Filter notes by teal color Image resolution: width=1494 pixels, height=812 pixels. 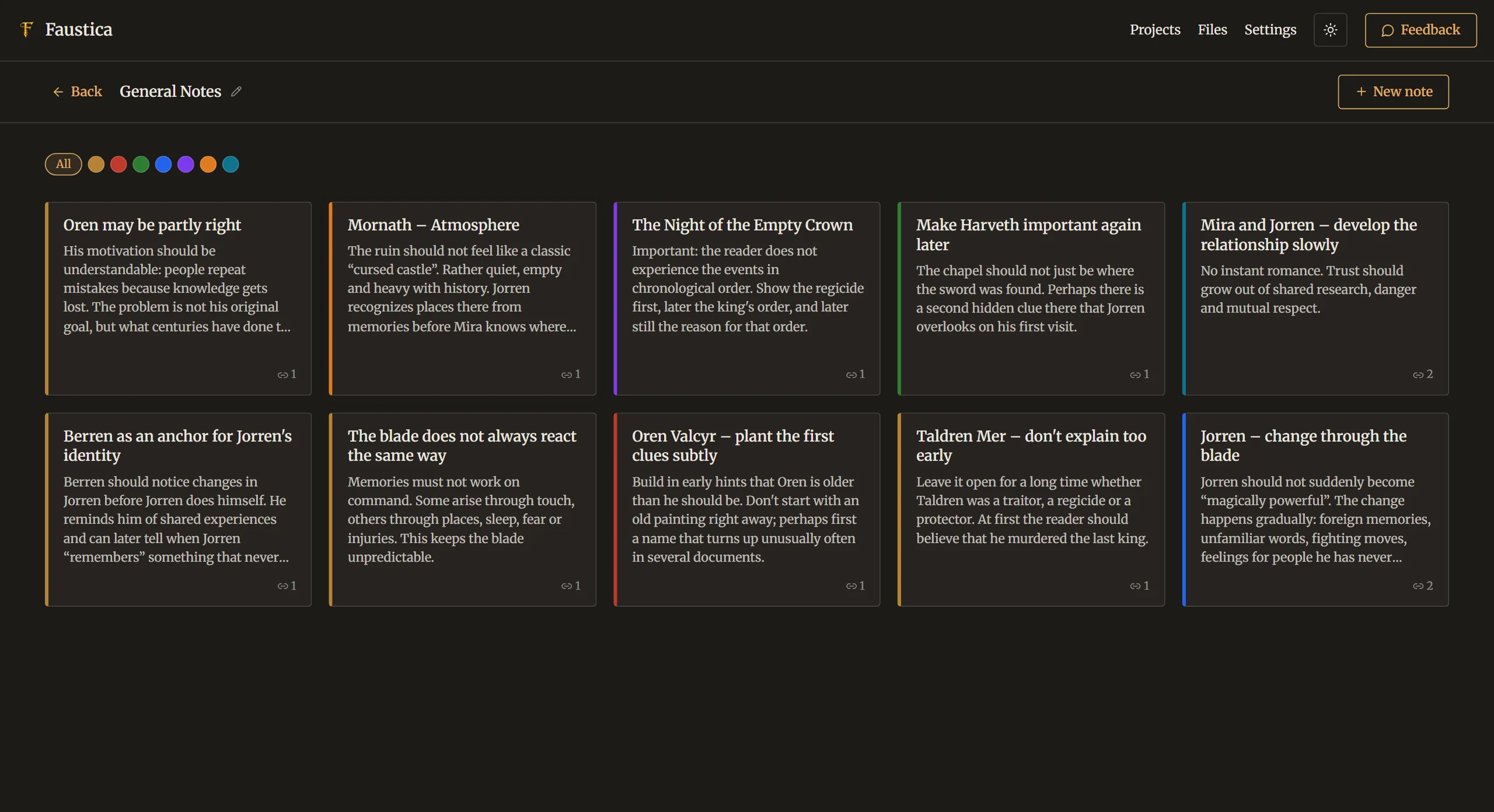click(x=231, y=164)
